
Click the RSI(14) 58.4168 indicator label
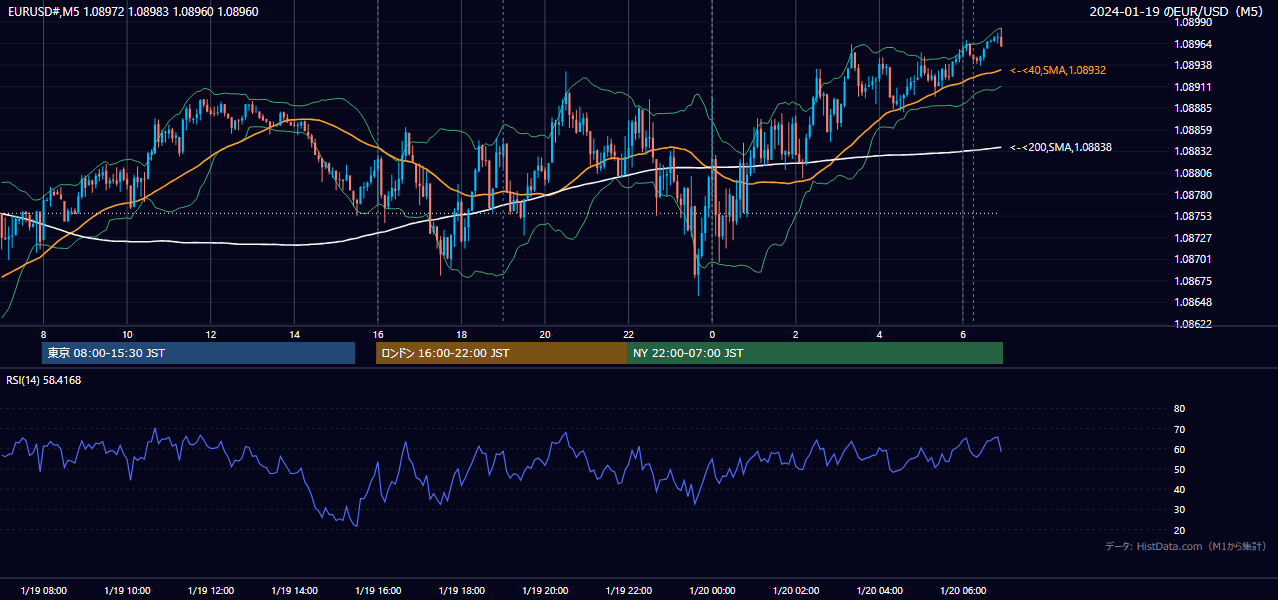[x=44, y=380]
